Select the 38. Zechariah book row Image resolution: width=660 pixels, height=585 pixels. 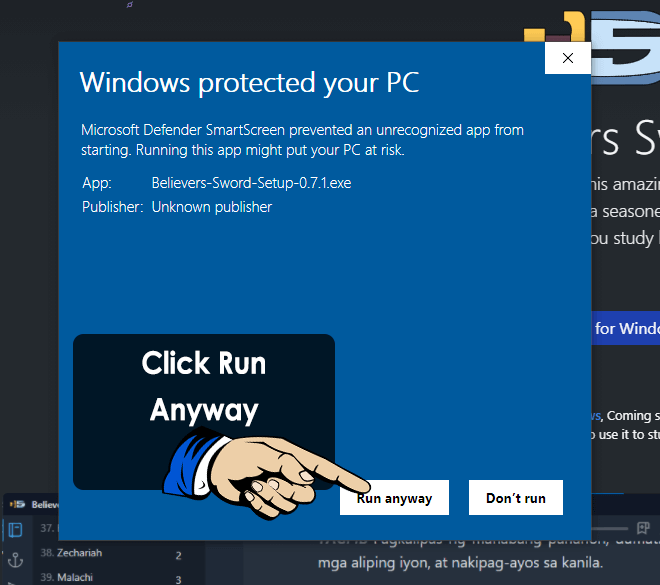[112, 553]
